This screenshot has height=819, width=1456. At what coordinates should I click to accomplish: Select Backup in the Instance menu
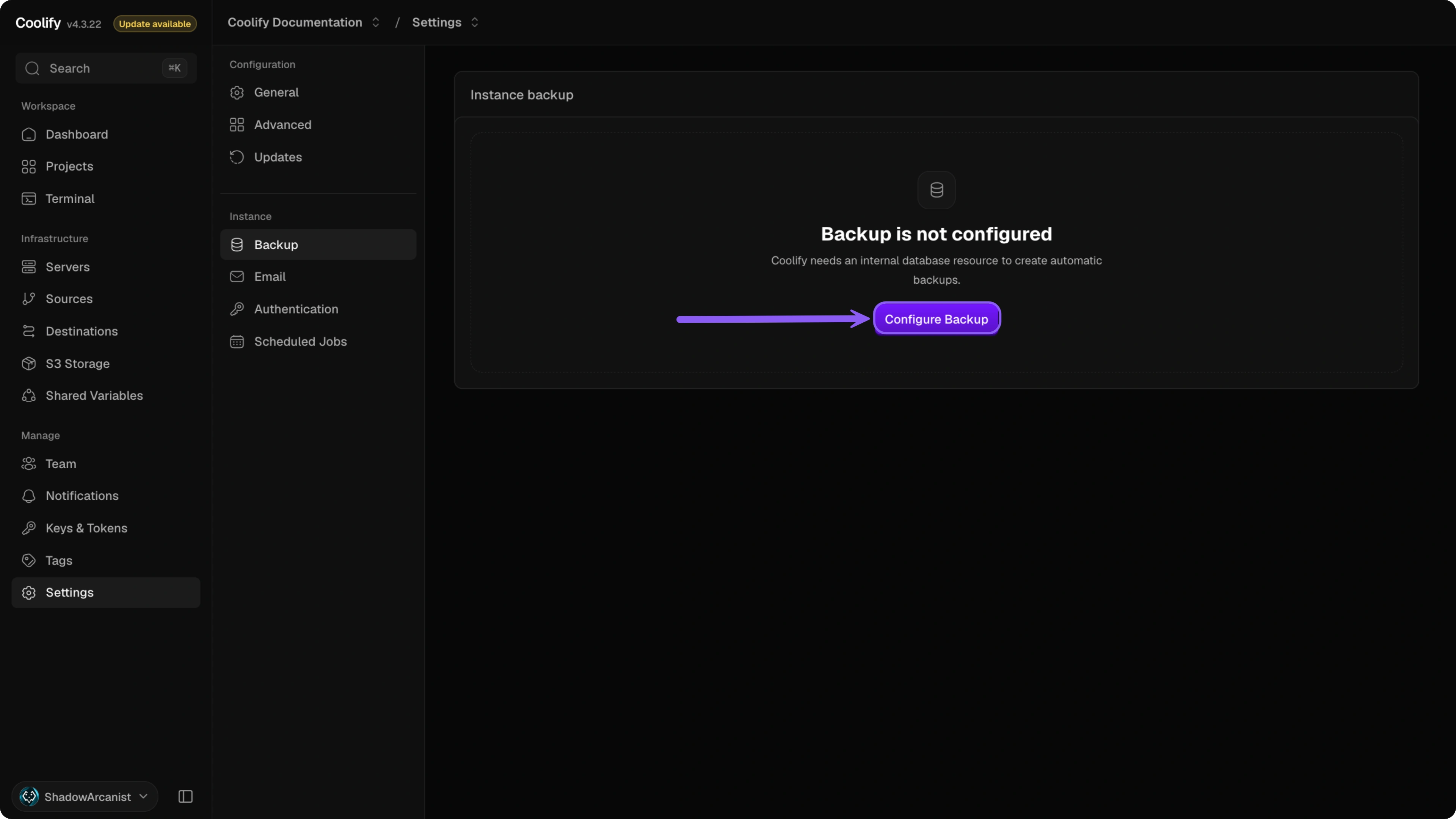click(x=318, y=245)
